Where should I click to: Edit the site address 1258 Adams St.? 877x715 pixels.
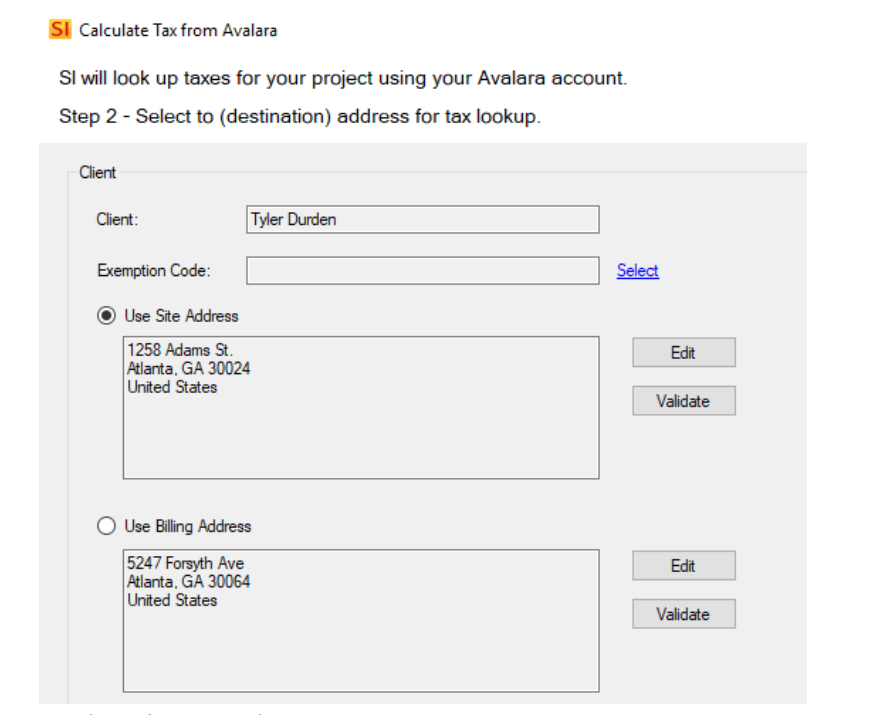pyautogui.click(x=683, y=352)
